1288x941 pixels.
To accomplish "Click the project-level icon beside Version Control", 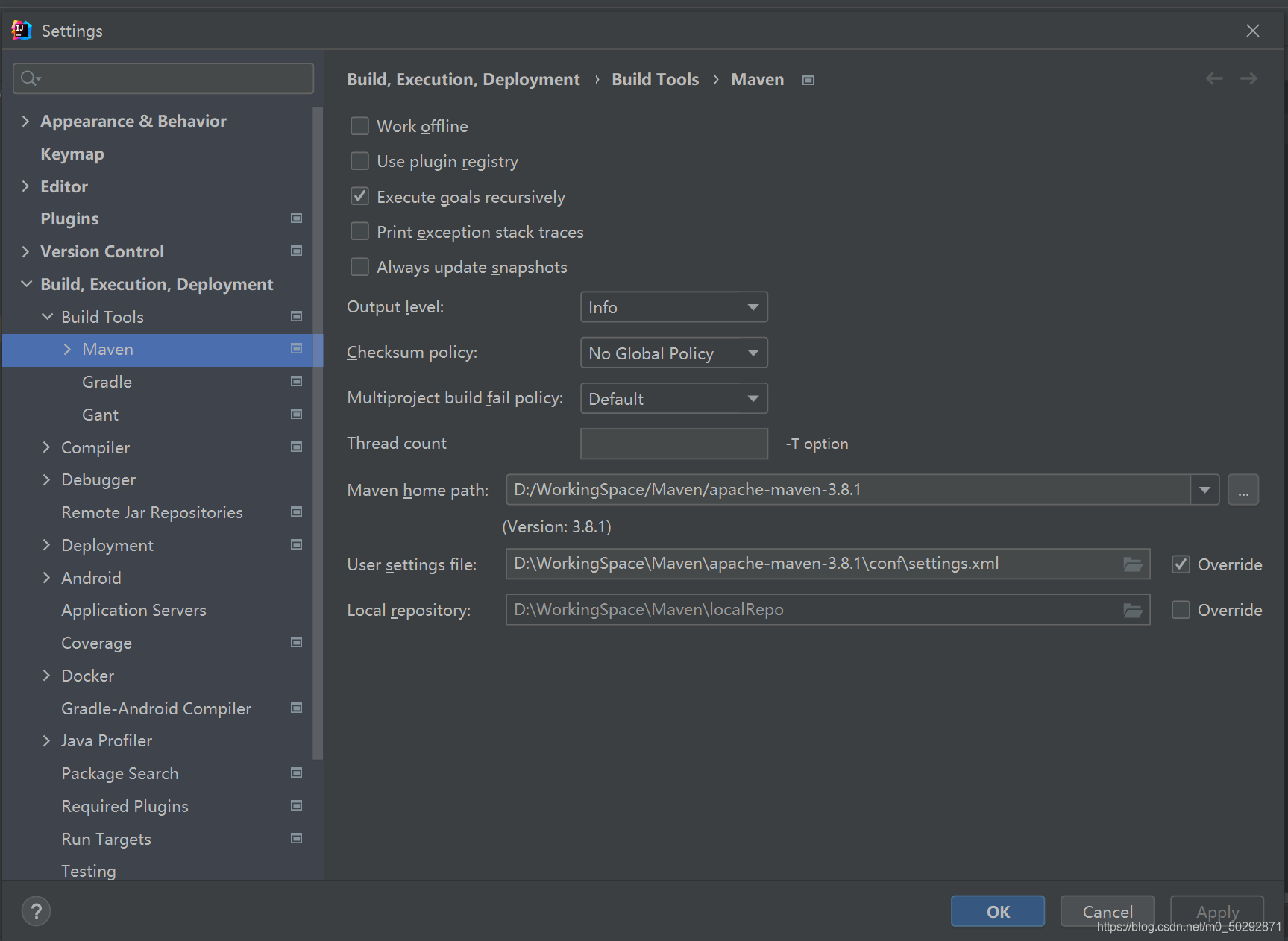I will (296, 251).
